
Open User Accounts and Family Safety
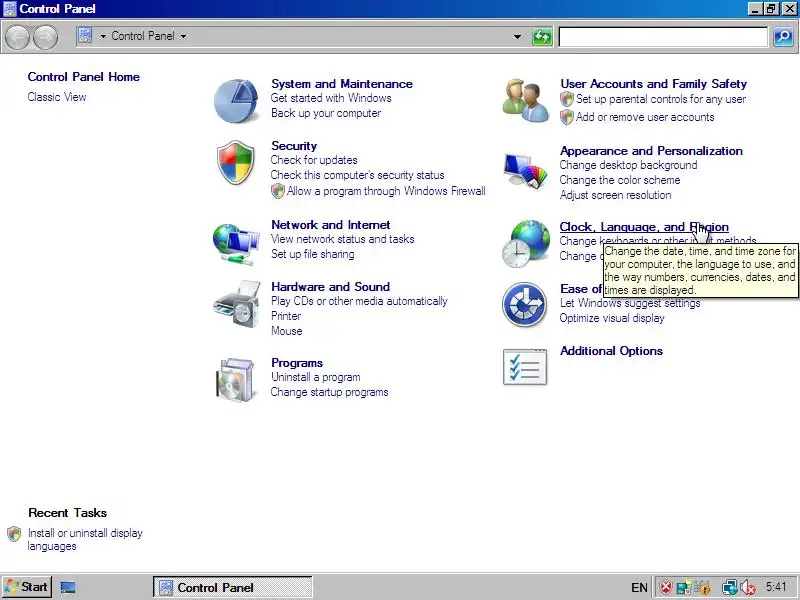653,84
